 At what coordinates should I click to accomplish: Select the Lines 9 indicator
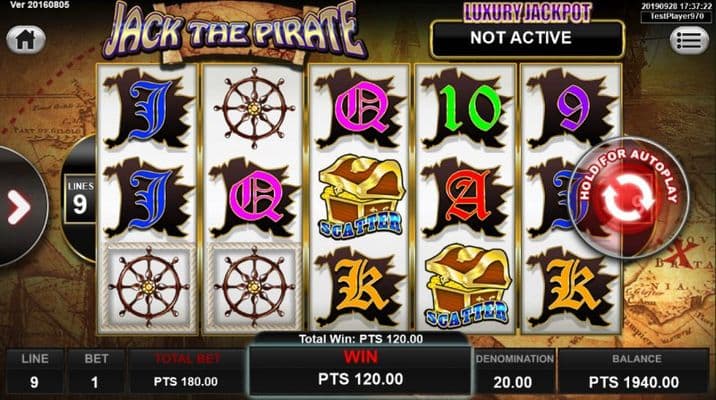pyautogui.click(x=80, y=199)
